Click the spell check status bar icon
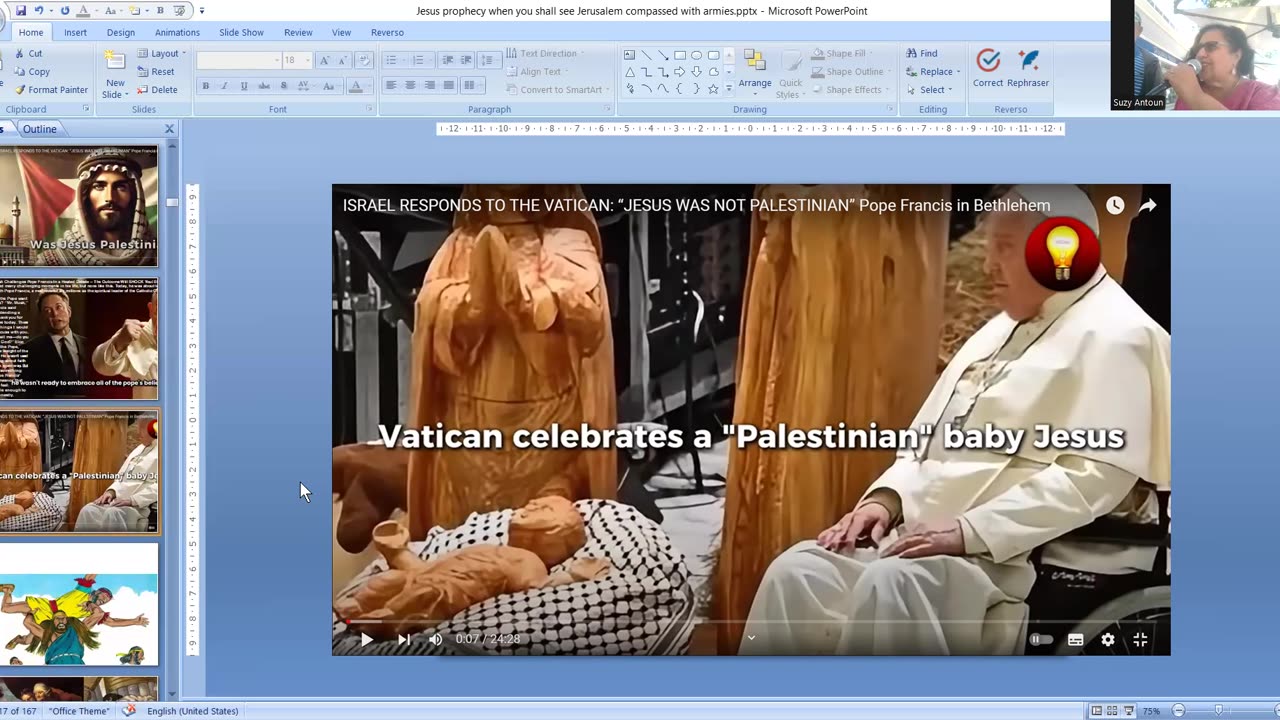The height and width of the screenshot is (720, 1280). (129, 711)
